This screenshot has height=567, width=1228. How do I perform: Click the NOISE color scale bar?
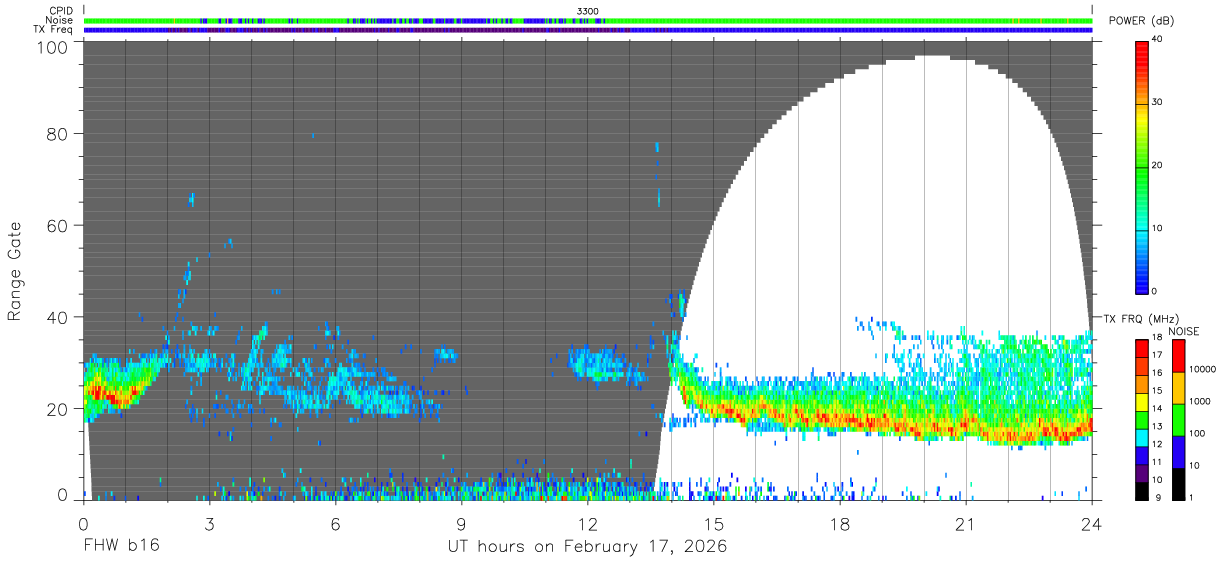(1180, 418)
